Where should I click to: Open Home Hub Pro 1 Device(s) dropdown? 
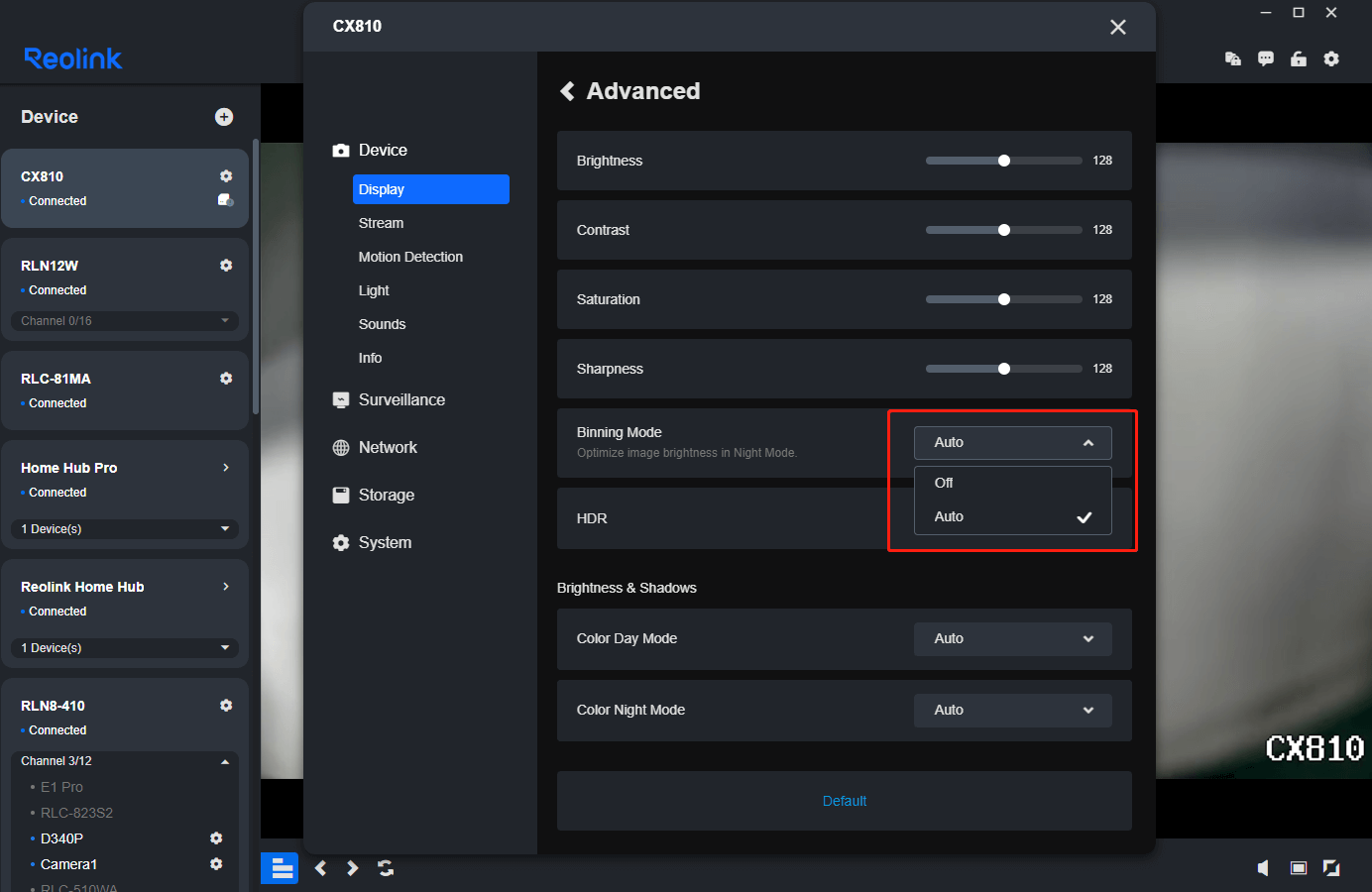coord(125,528)
